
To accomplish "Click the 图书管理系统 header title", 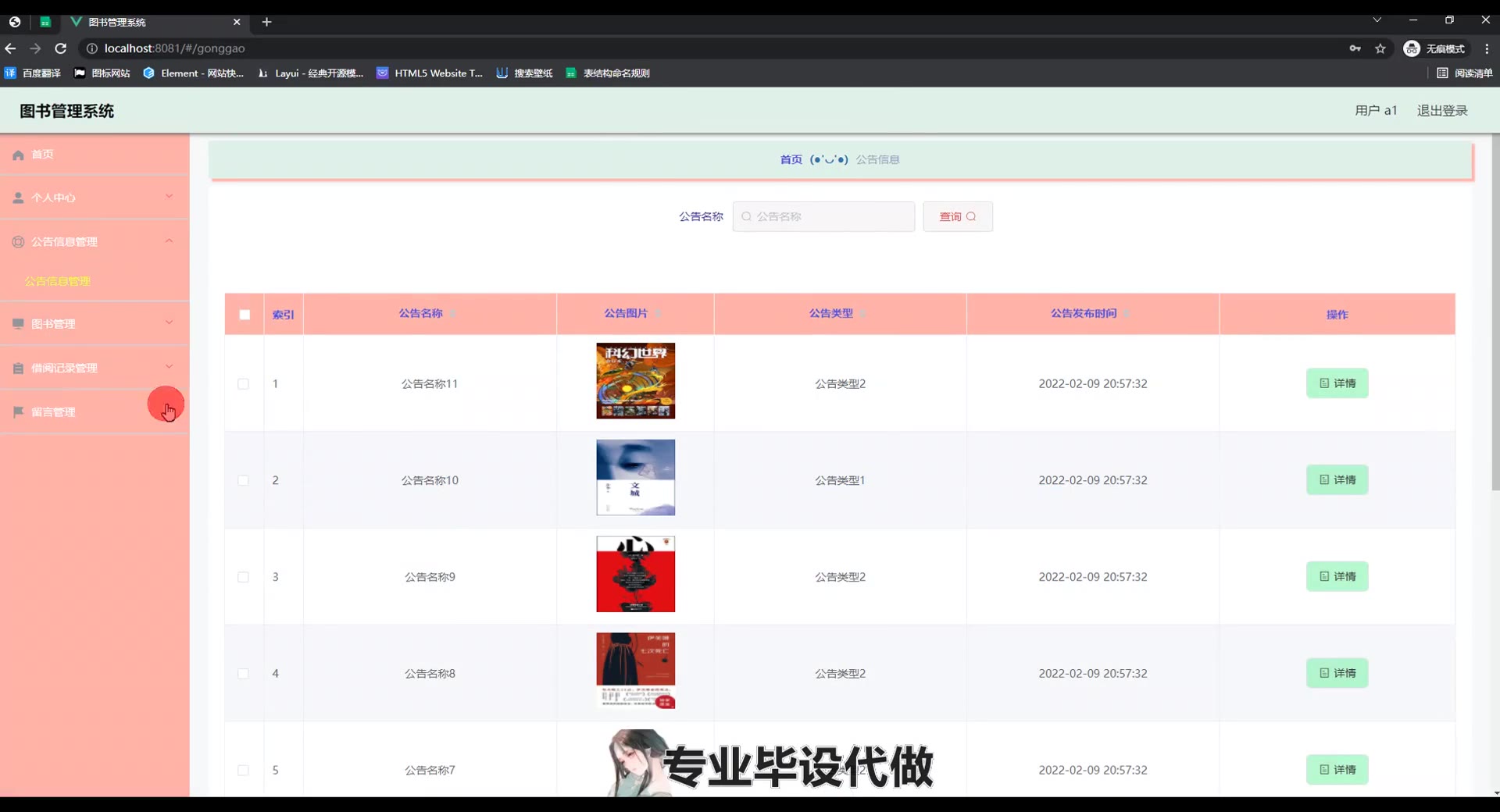I will (66, 112).
